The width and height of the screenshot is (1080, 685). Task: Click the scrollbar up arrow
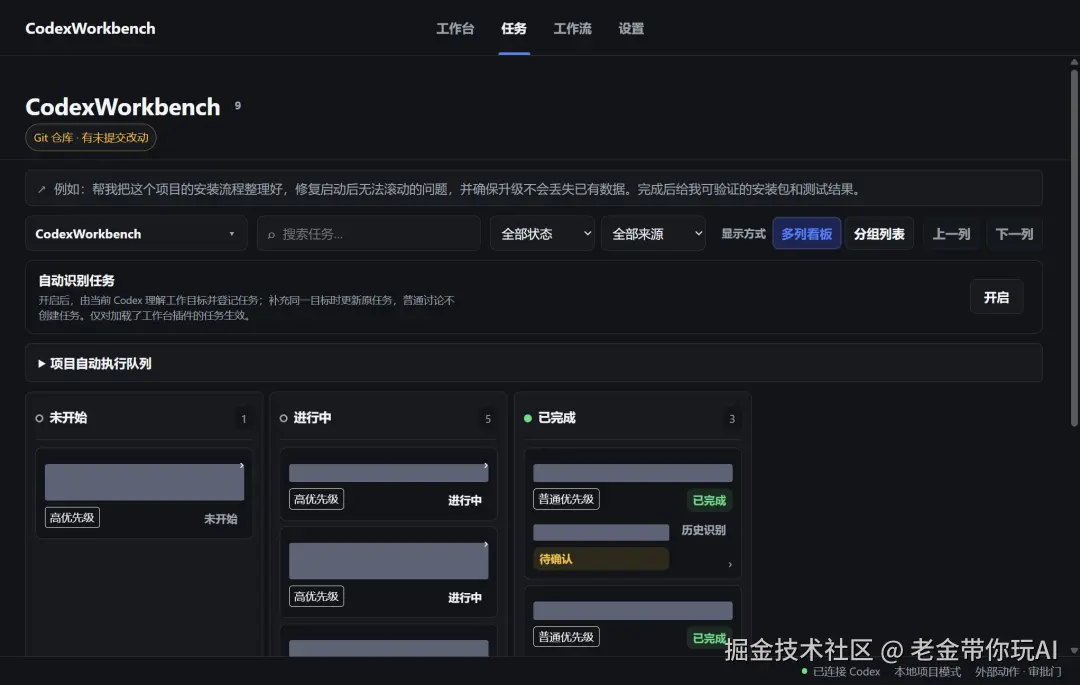click(x=1074, y=62)
